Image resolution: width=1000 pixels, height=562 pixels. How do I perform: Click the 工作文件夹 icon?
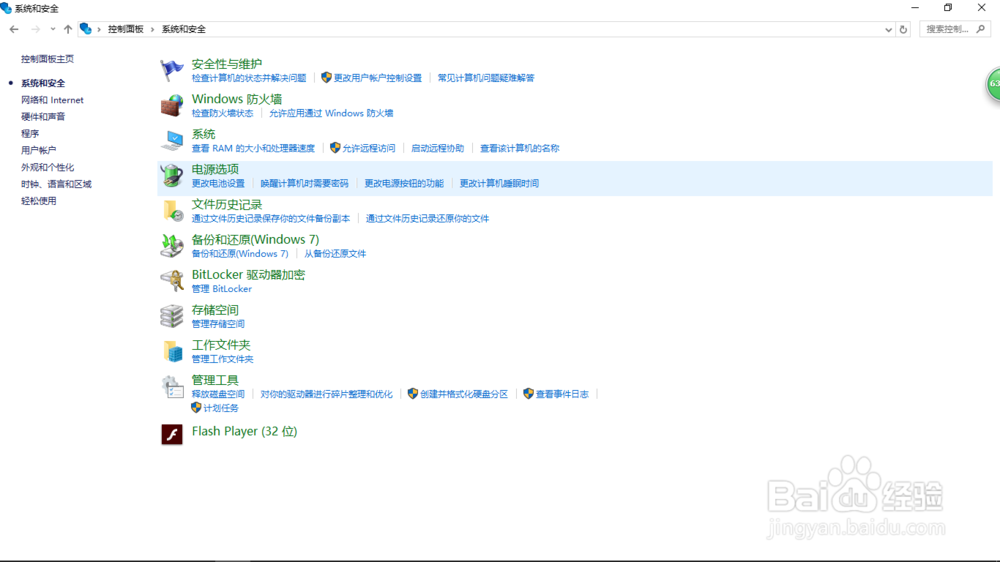click(x=172, y=351)
